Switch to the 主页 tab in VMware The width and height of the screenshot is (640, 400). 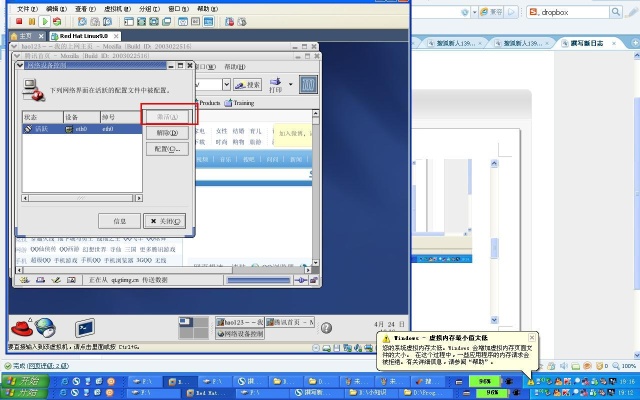coord(26,36)
